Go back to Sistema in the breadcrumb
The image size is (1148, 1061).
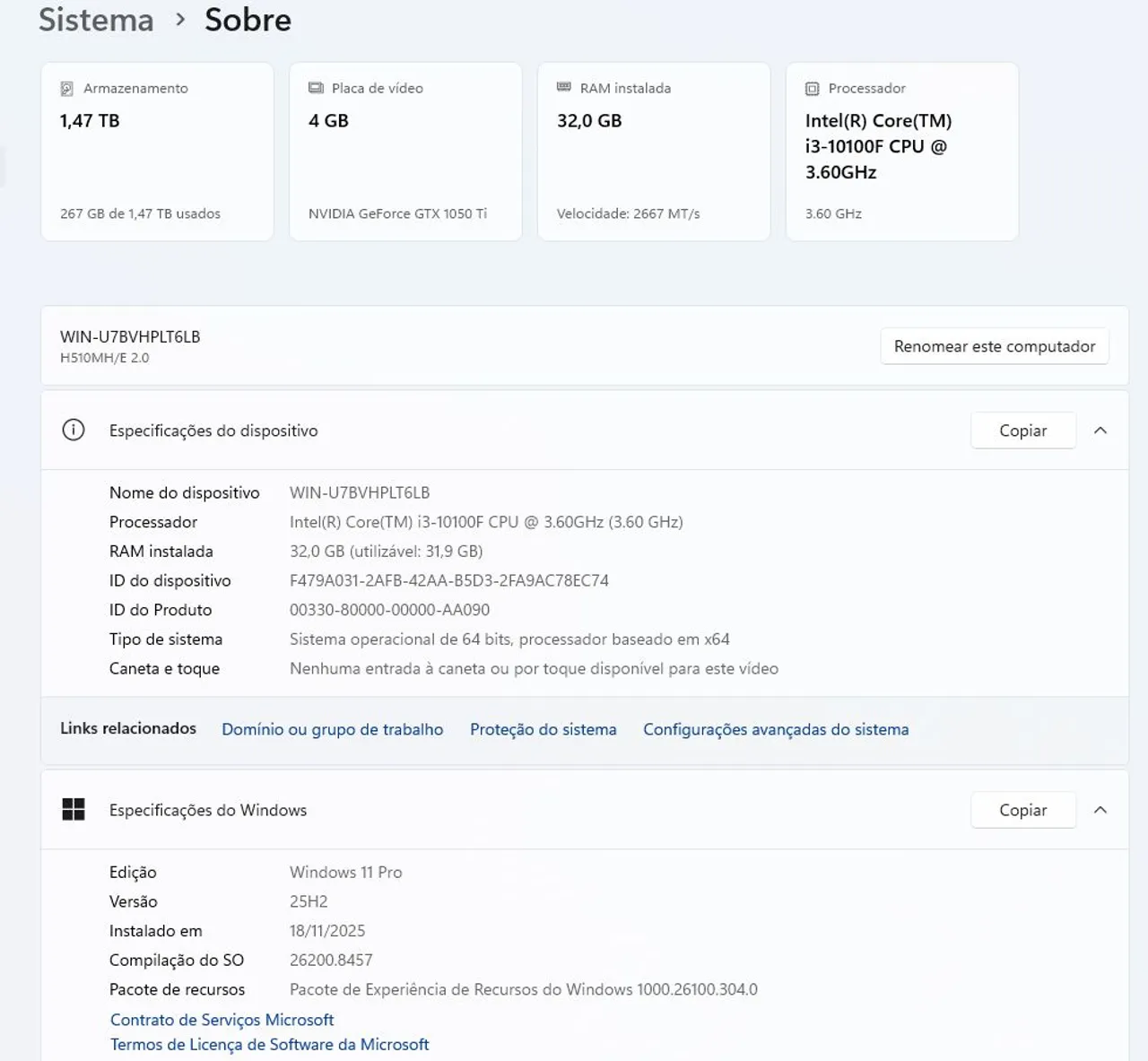point(96,20)
